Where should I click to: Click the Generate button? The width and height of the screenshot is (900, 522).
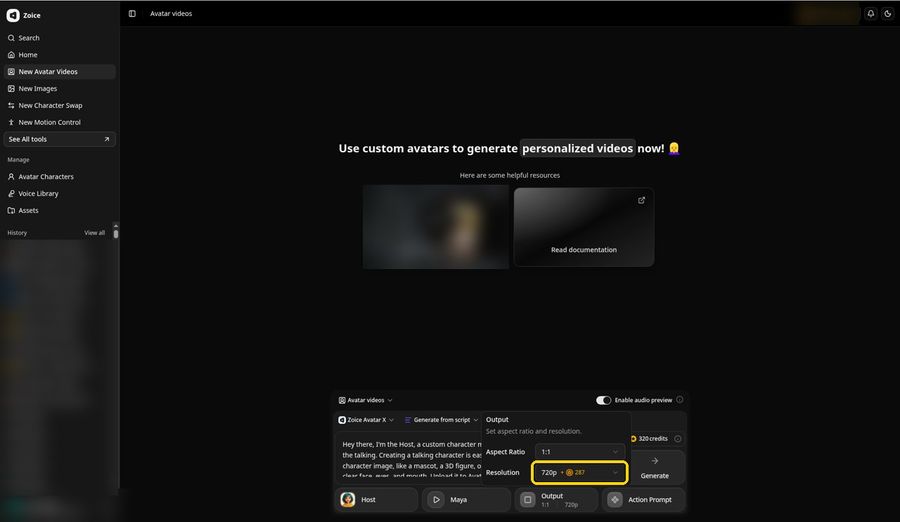[x=654, y=468]
